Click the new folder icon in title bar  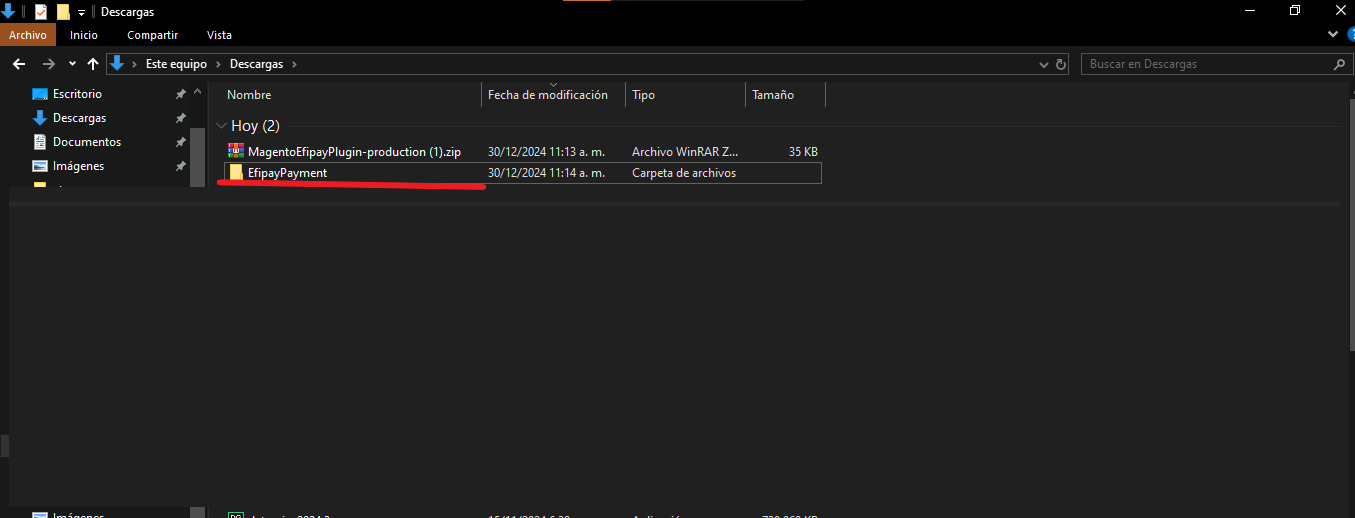click(x=63, y=12)
